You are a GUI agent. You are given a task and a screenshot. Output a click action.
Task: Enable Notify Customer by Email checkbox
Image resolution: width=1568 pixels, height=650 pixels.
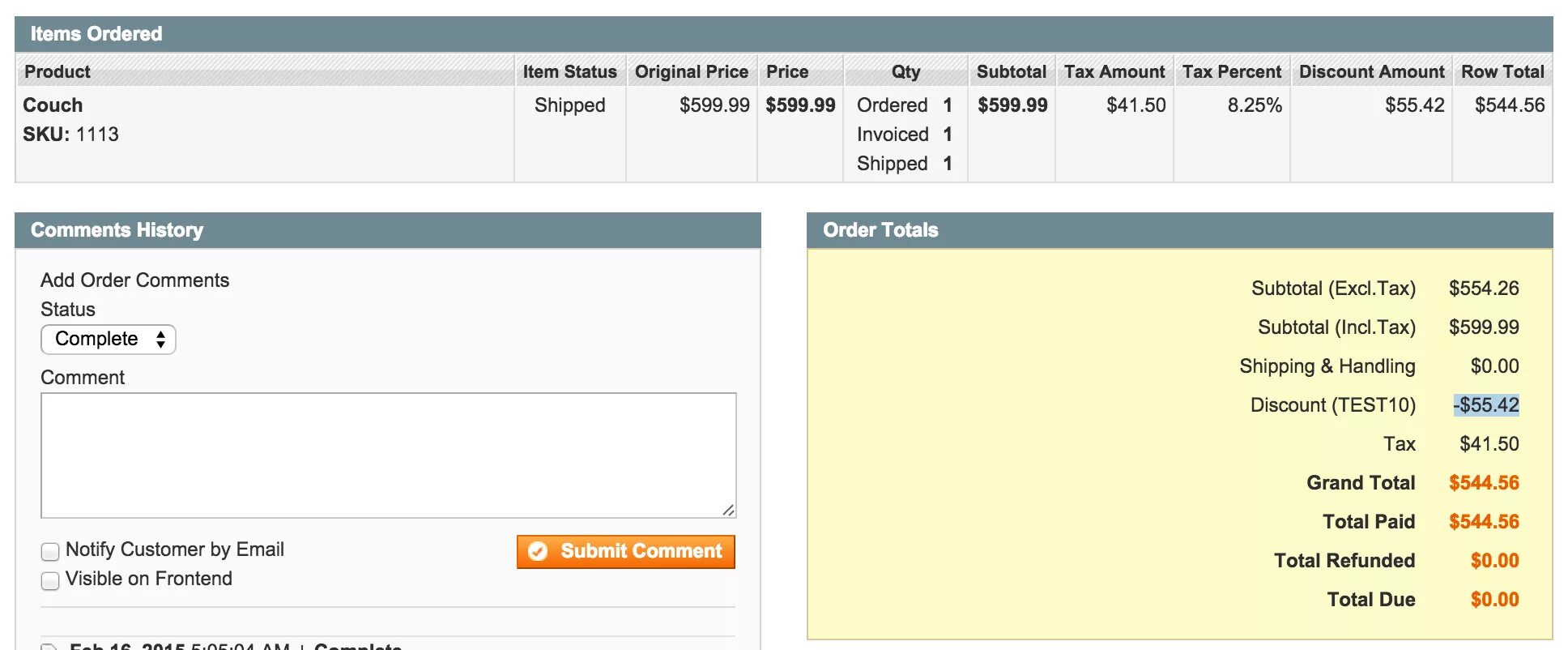pyautogui.click(x=50, y=551)
